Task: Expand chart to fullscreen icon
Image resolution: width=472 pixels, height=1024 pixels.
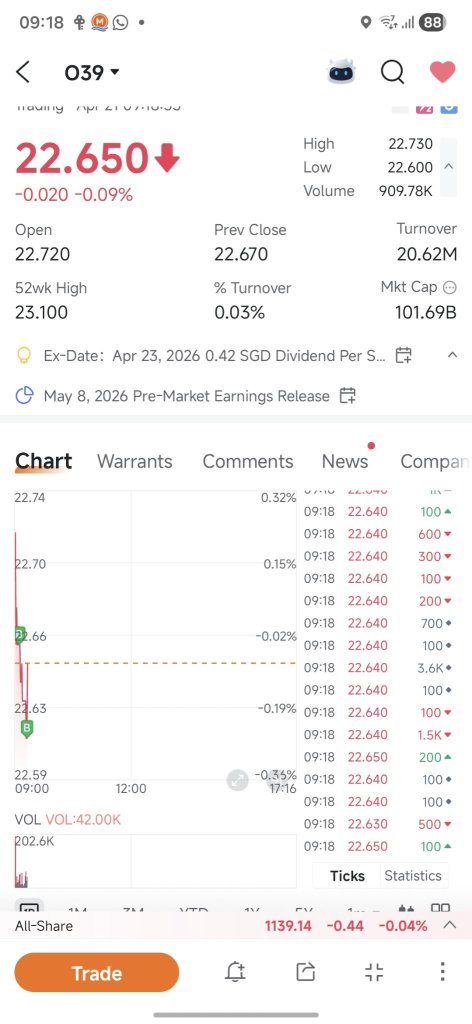Action: [x=238, y=780]
